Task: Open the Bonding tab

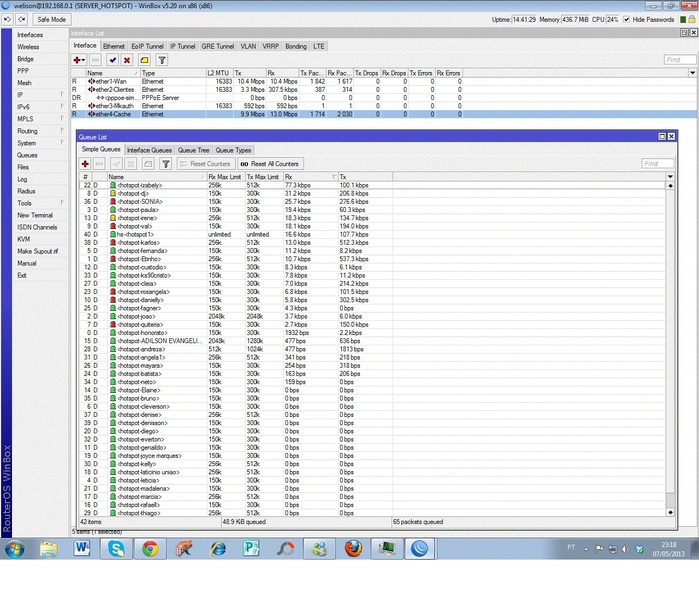Action: (296, 46)
